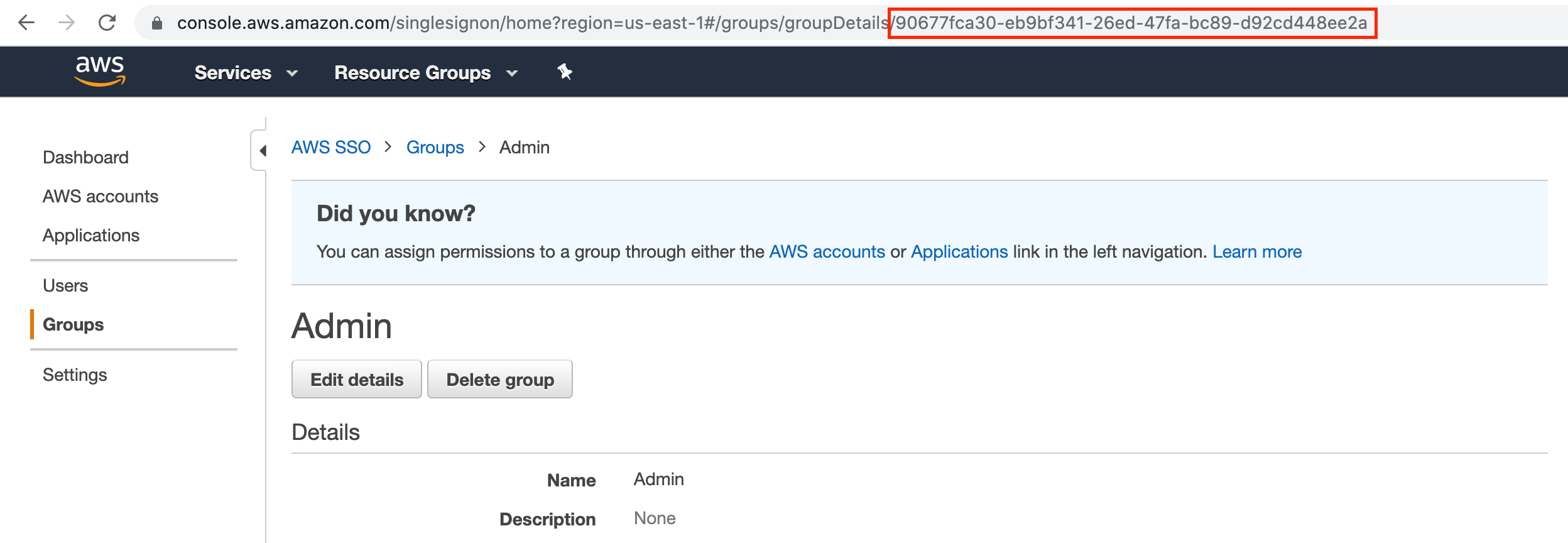This screenshot has width=1568, height=543.
Task: Click the Edit details button
Action: pyautogui.click(x=357, y=380)
